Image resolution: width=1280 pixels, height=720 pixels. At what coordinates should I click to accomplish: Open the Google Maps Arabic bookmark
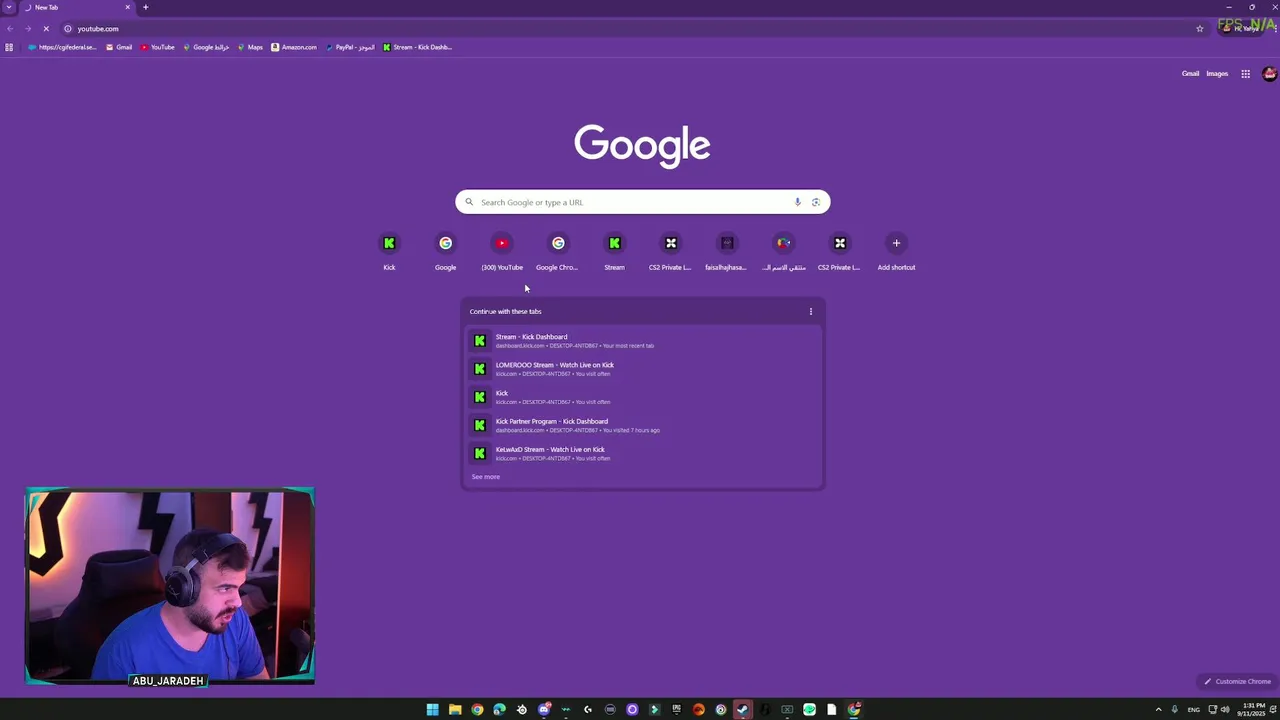click(205, 47)
